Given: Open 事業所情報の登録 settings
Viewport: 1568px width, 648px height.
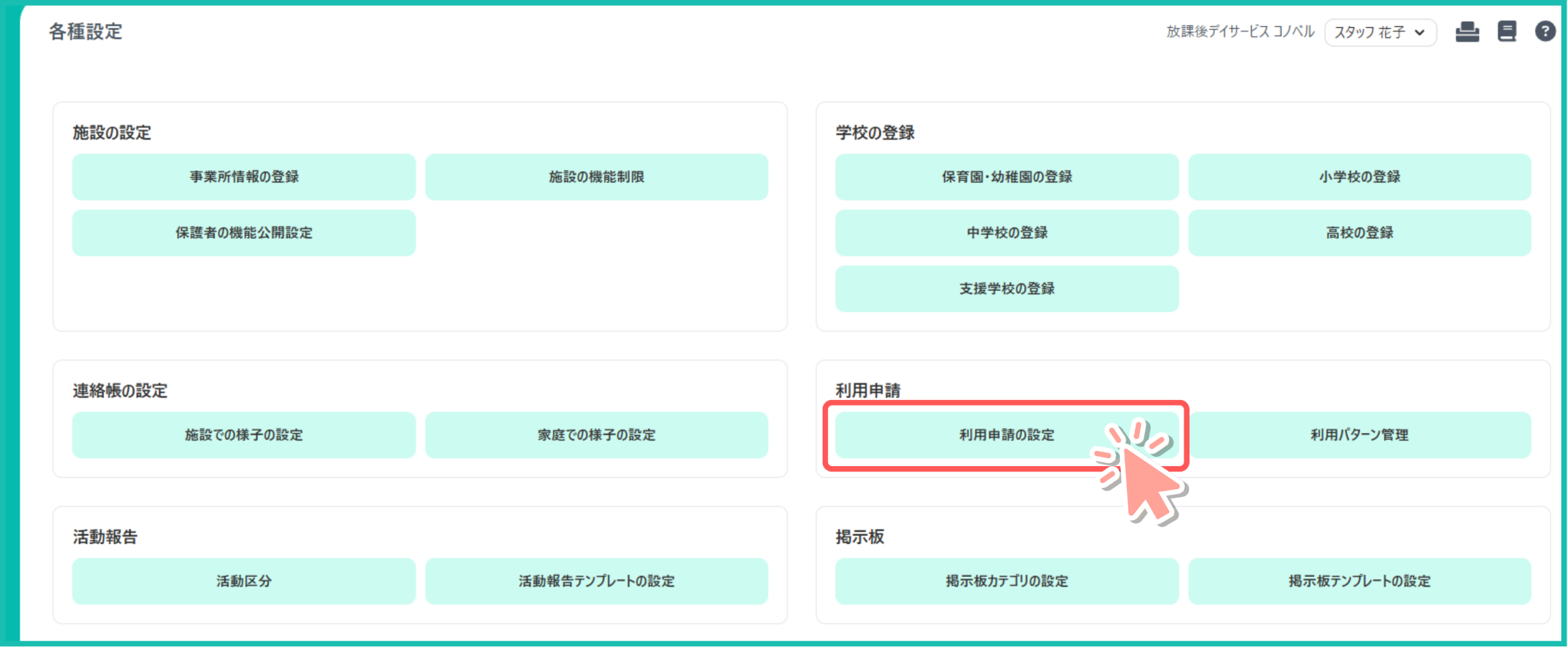Looking at the screenshot, I should (x=244, y=177).
